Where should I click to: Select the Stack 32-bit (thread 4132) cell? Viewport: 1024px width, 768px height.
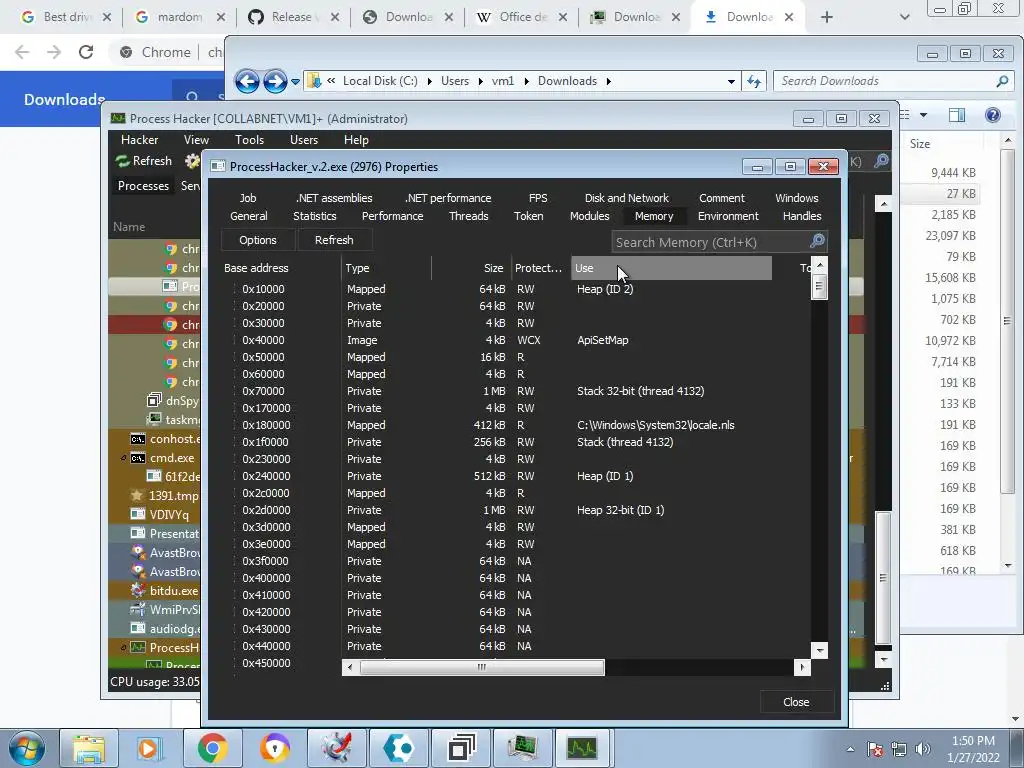640,391
